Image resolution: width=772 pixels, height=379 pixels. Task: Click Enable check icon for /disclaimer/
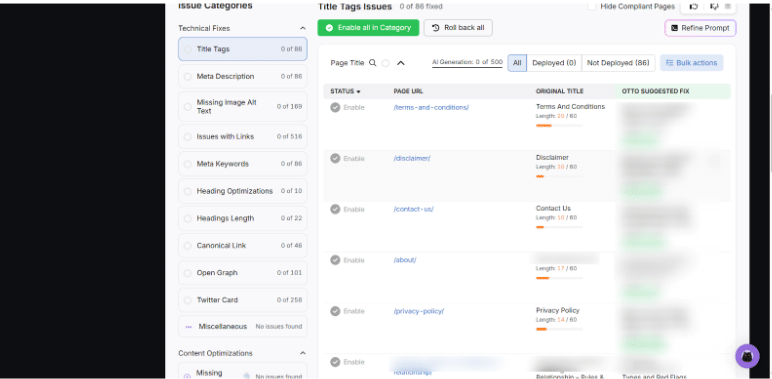(335, 158)
